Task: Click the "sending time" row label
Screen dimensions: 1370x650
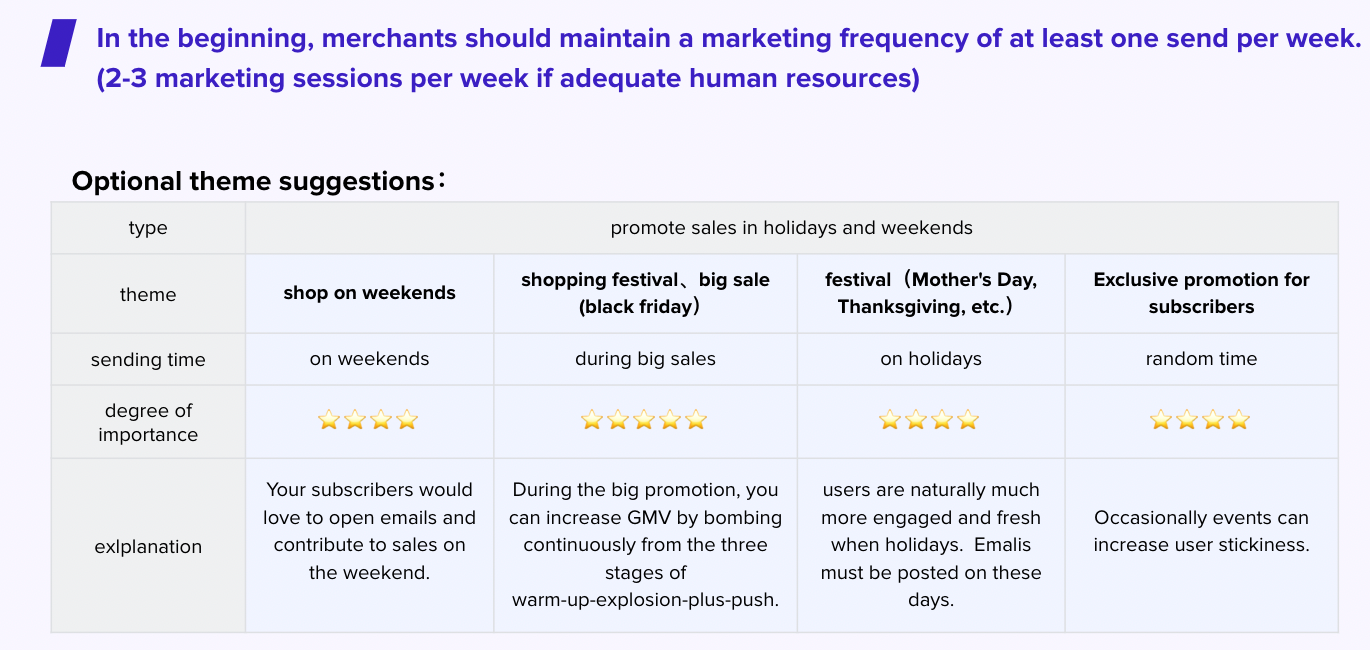Action: [148, 360]
